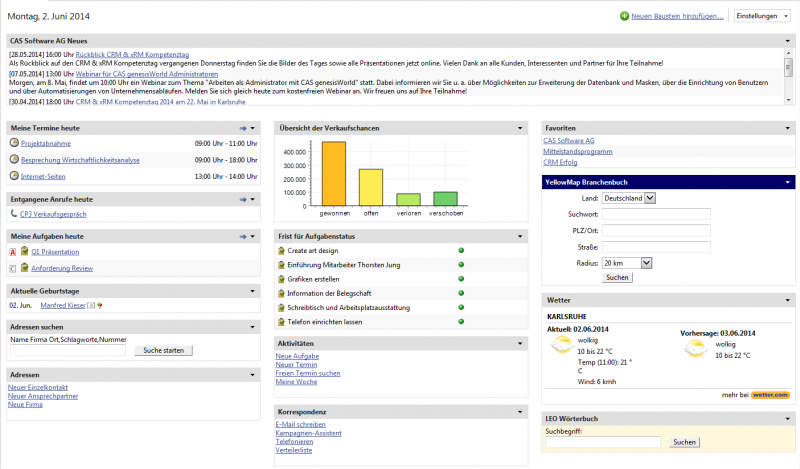Screen dimensions: 800x469
Task: Click priority A icon beside Q1 Präsentation
Action: [13, 252]
